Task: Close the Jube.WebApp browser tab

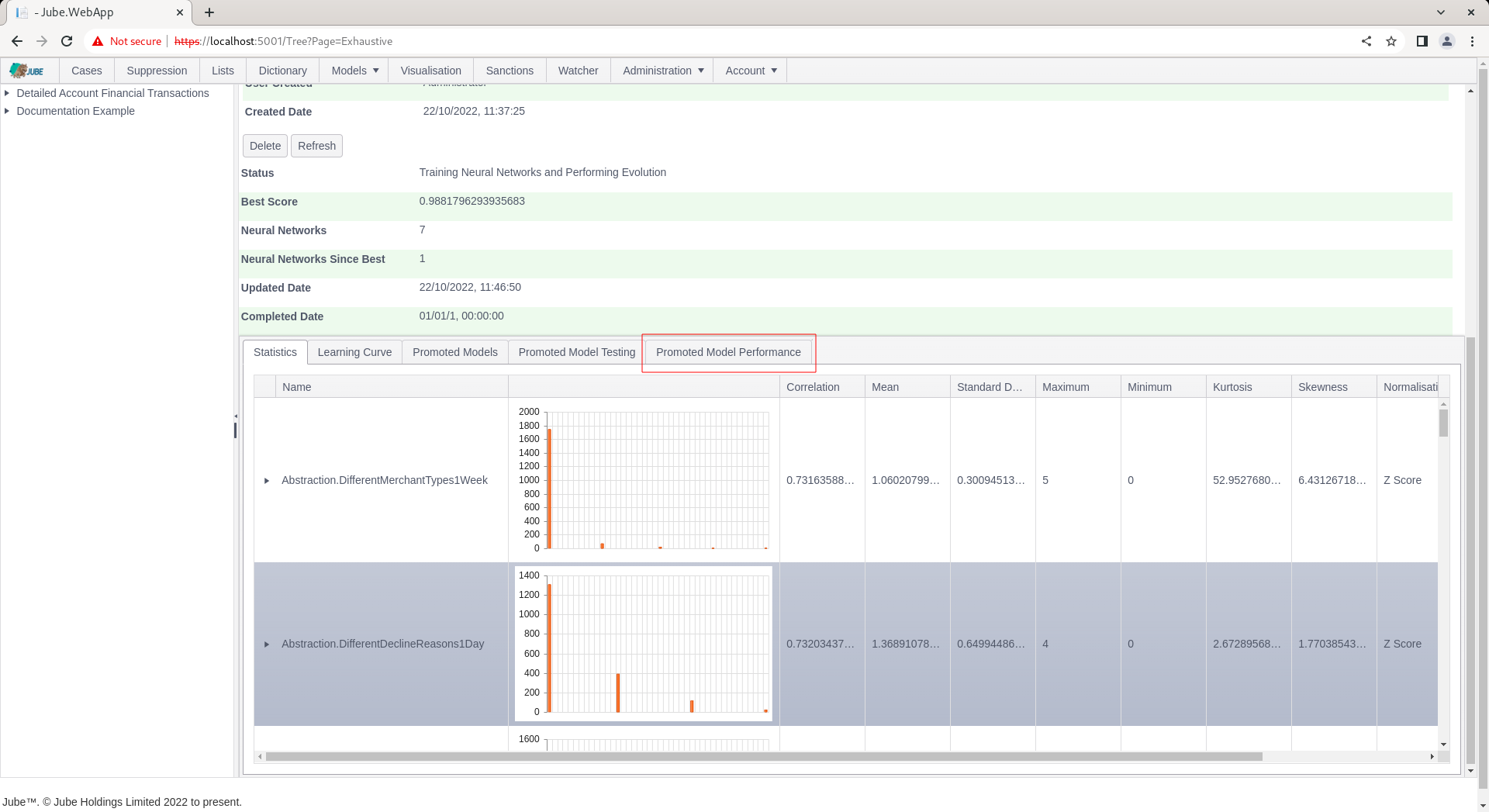Action: pyautogui.click(x=180, y=12)
